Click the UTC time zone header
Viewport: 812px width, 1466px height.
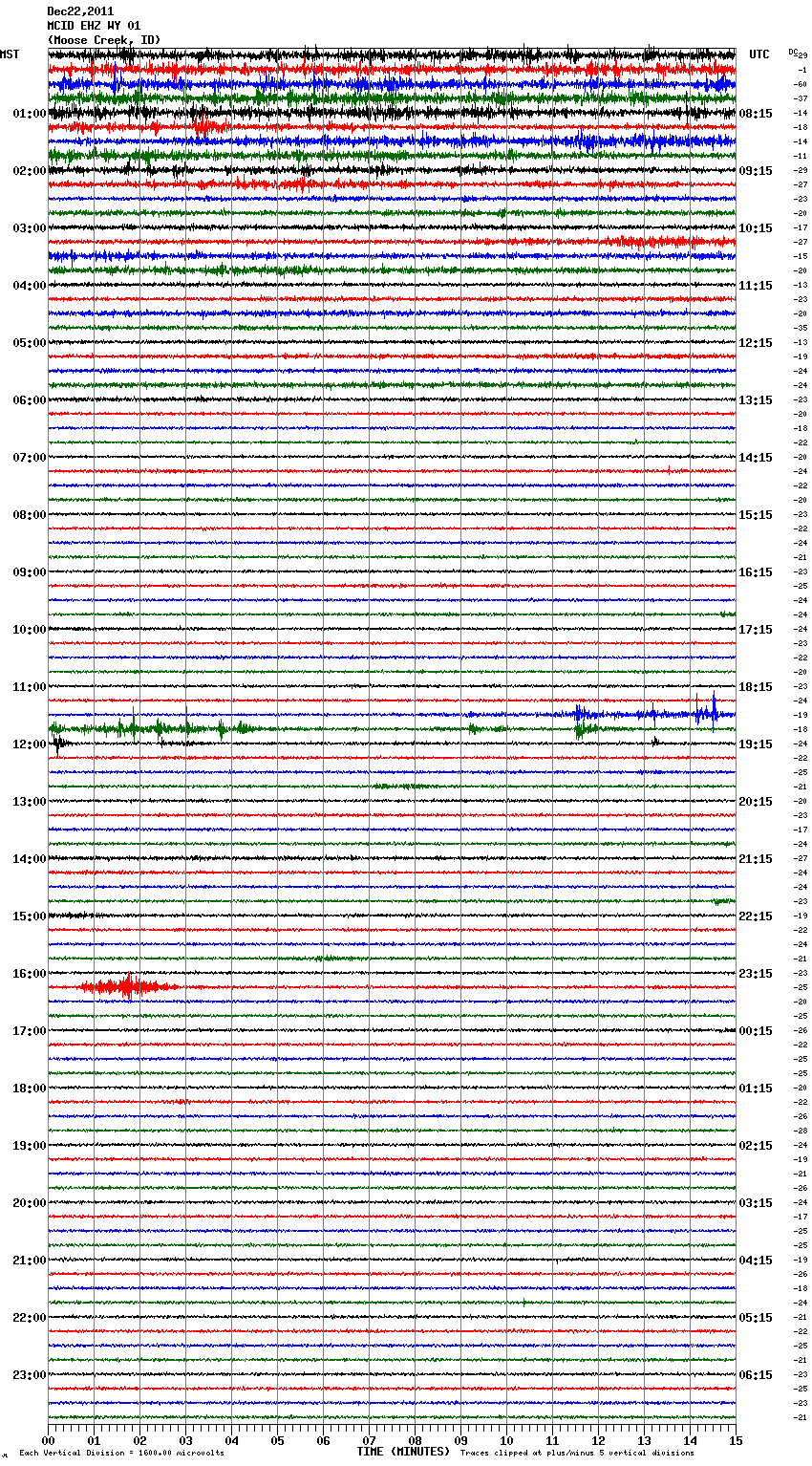click(759, 54)
